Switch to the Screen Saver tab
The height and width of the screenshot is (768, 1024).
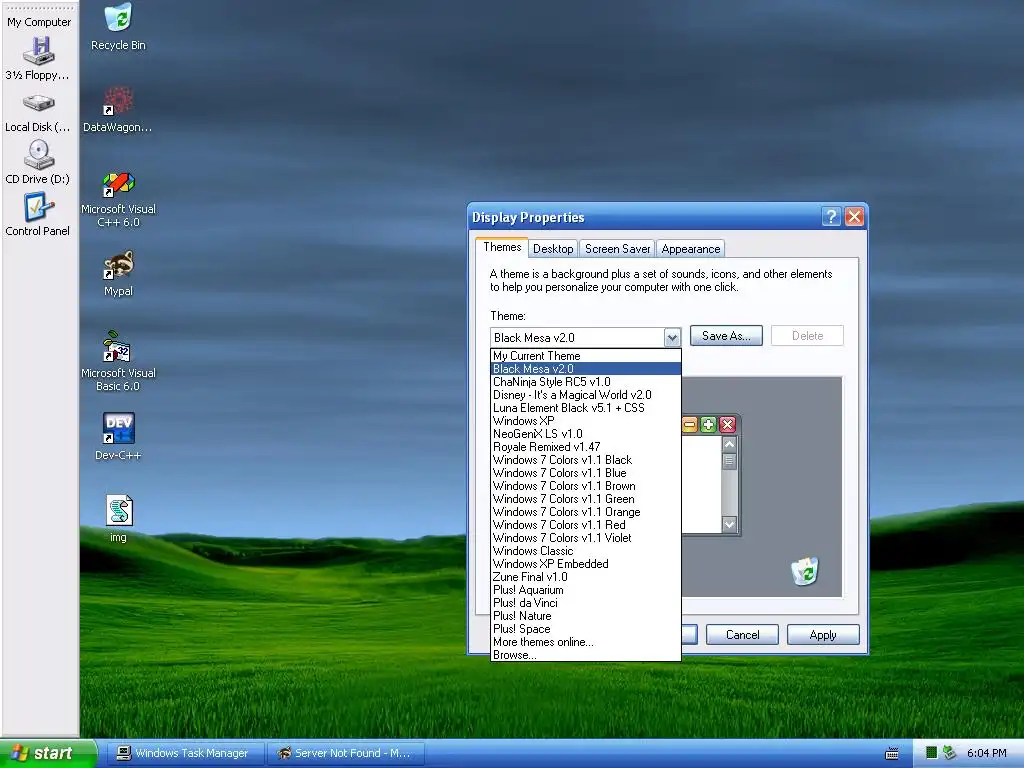[x=617, y=249]
